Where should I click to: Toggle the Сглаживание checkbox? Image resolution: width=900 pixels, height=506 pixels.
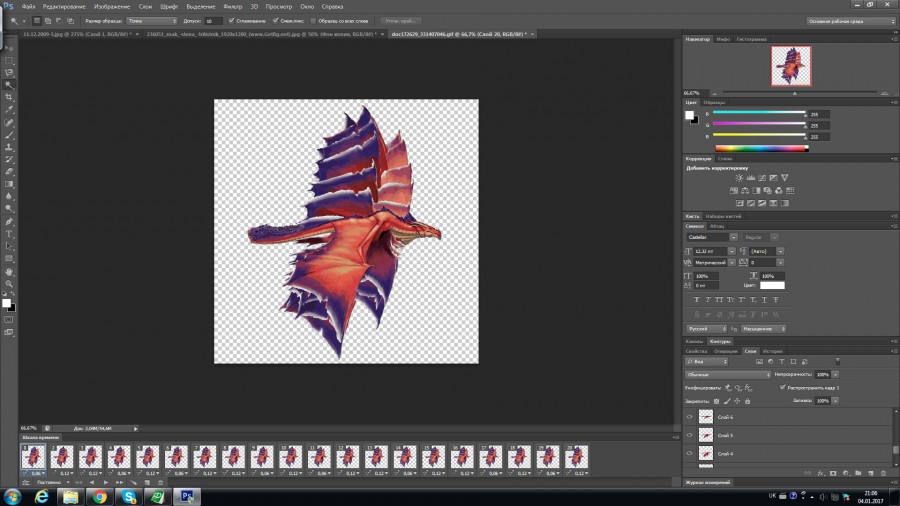click(233, 20)
